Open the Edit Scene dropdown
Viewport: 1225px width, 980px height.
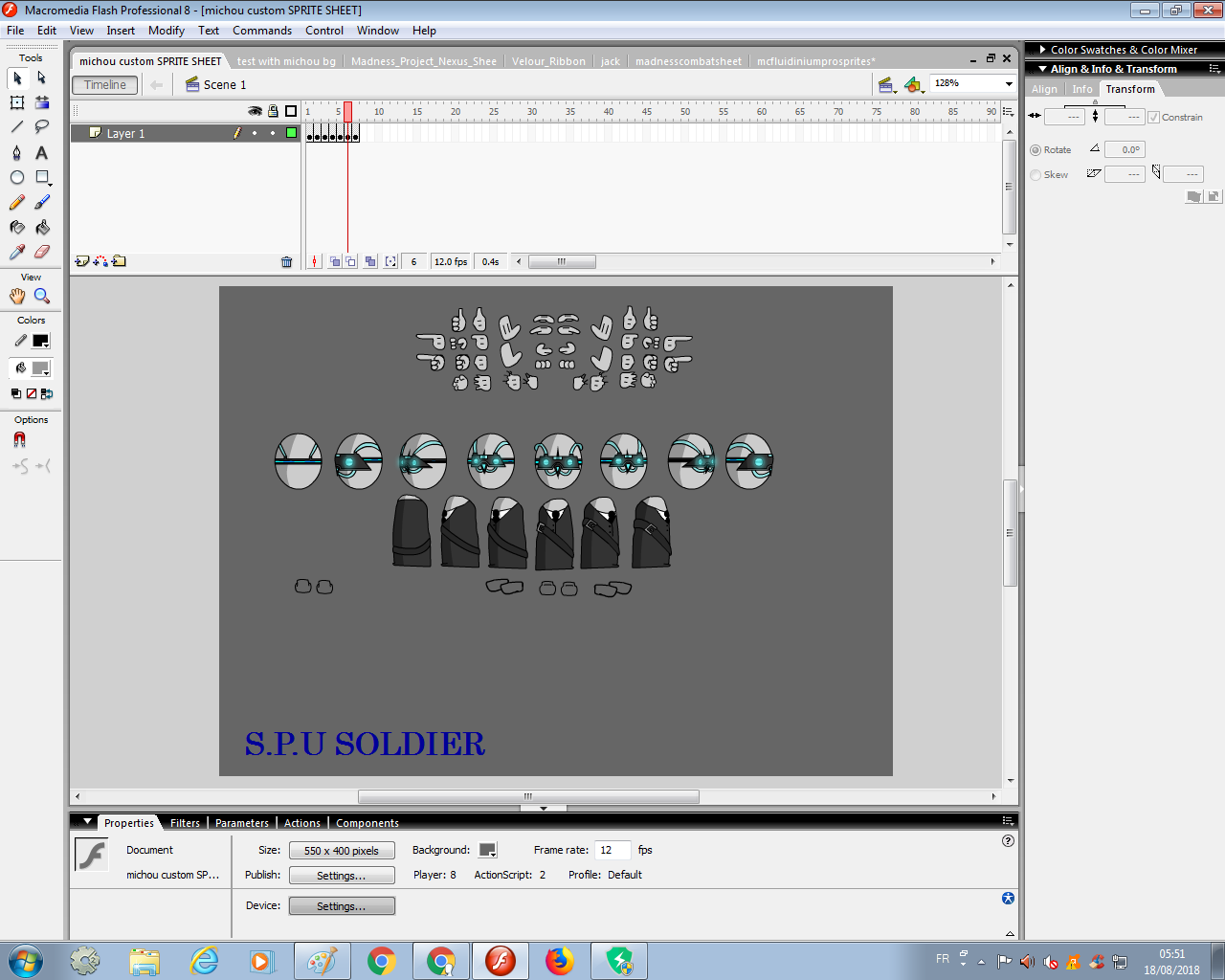click(x=887, y=85)
